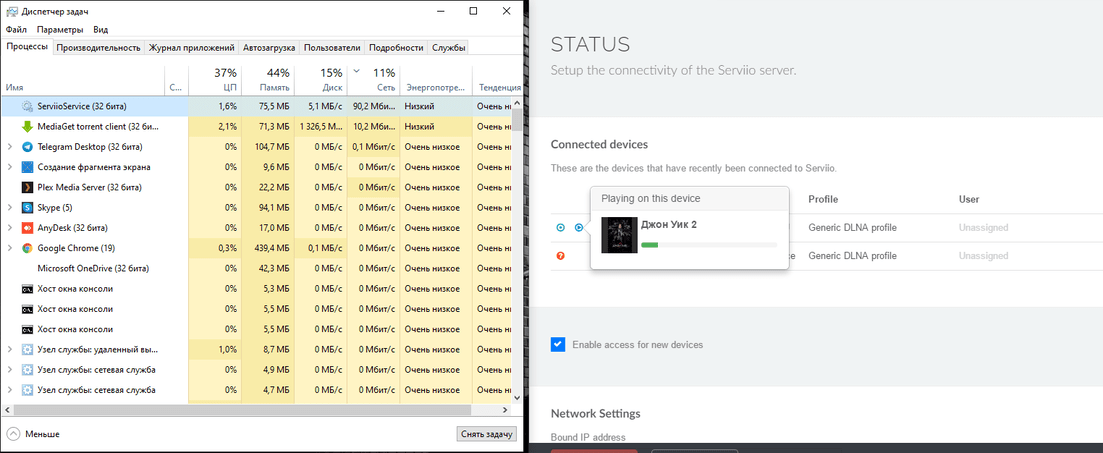The width and height of the screenshot is (1103, 453).
Task: Expand the Skype (5) process group
Action: [10, 208]
